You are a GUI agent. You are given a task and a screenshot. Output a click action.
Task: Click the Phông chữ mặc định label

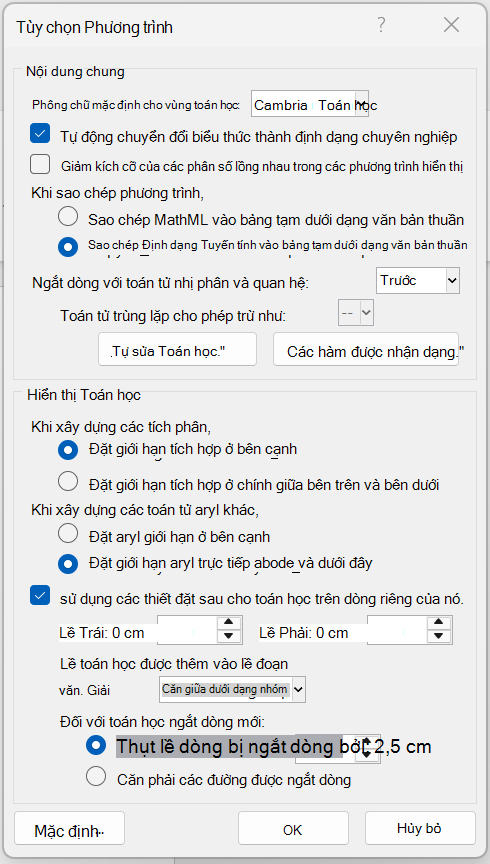tap(136, 105)
